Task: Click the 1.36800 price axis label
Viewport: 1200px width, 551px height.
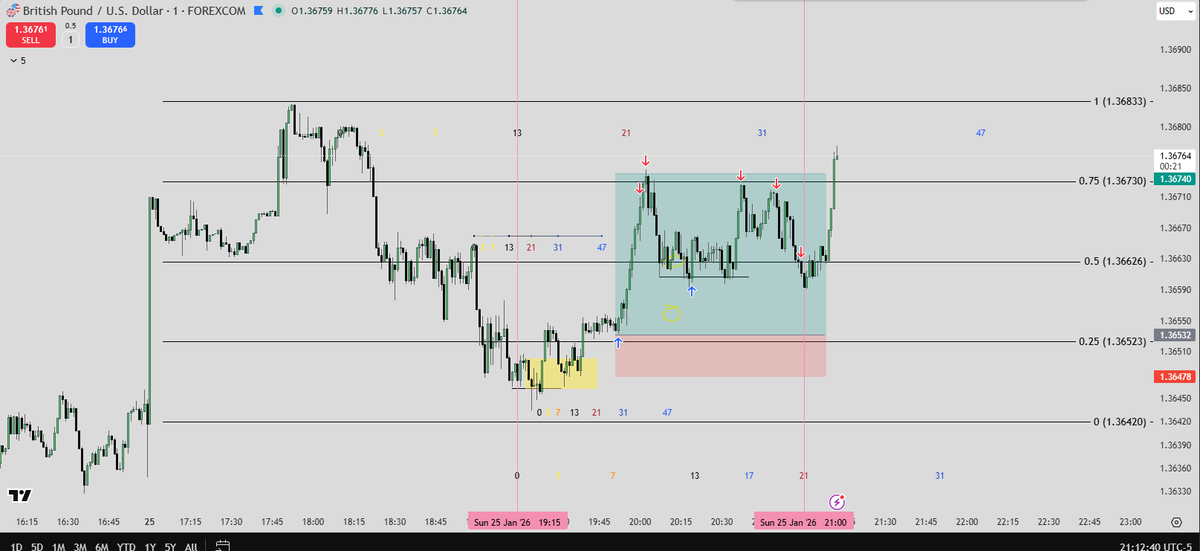Action: (x=1175, y=127)
